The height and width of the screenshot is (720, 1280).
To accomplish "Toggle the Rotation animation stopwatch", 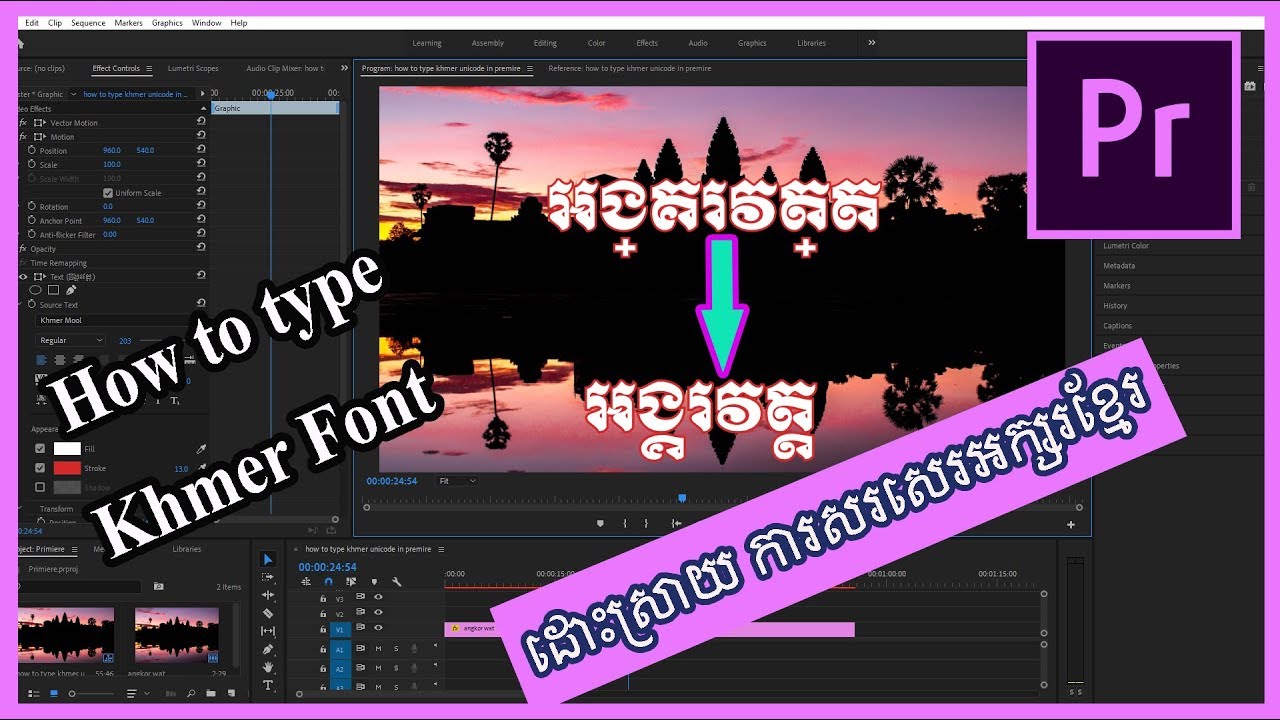I will point(32,206).
